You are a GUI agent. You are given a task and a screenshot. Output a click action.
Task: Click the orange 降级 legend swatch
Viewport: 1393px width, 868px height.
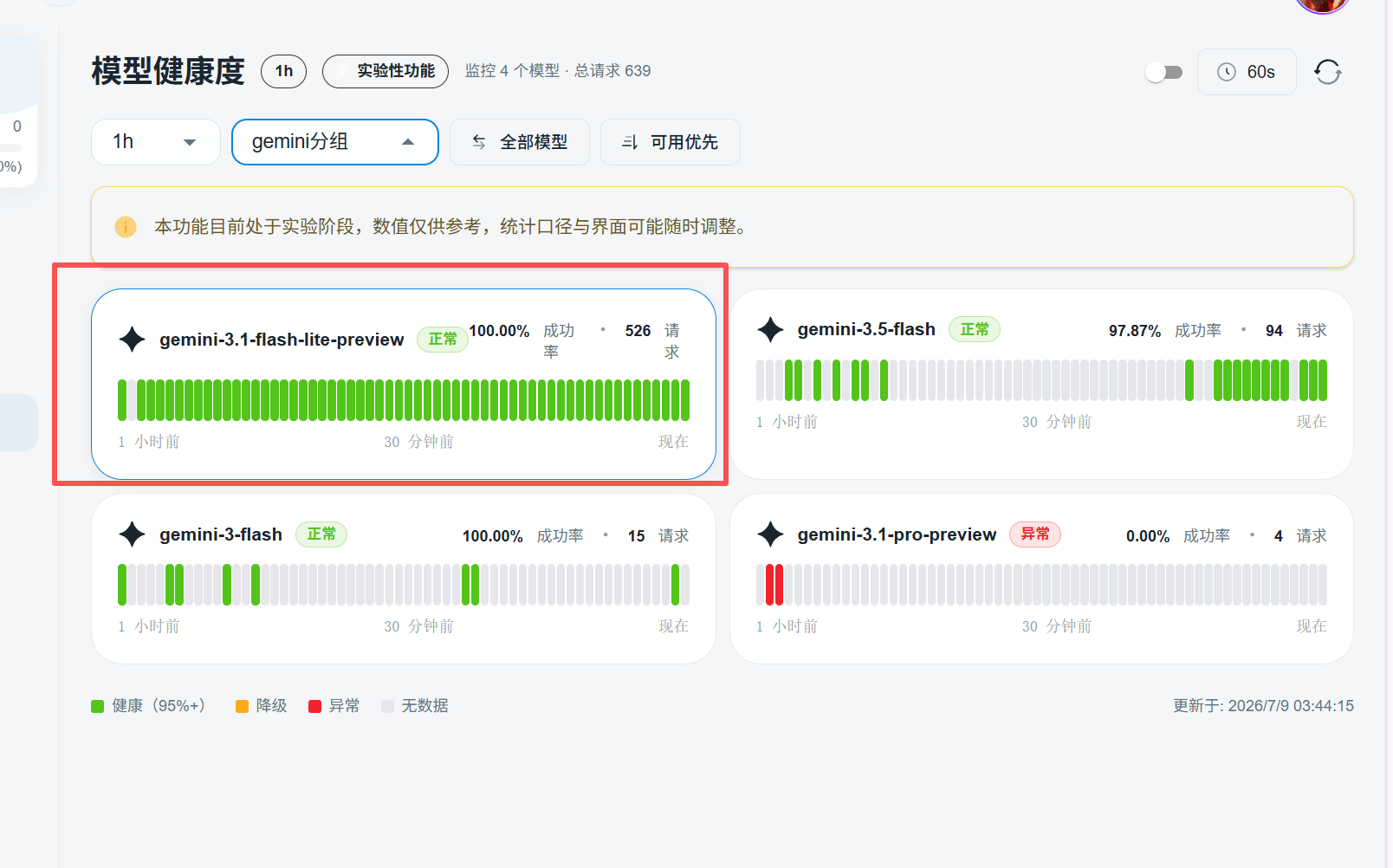243,706
